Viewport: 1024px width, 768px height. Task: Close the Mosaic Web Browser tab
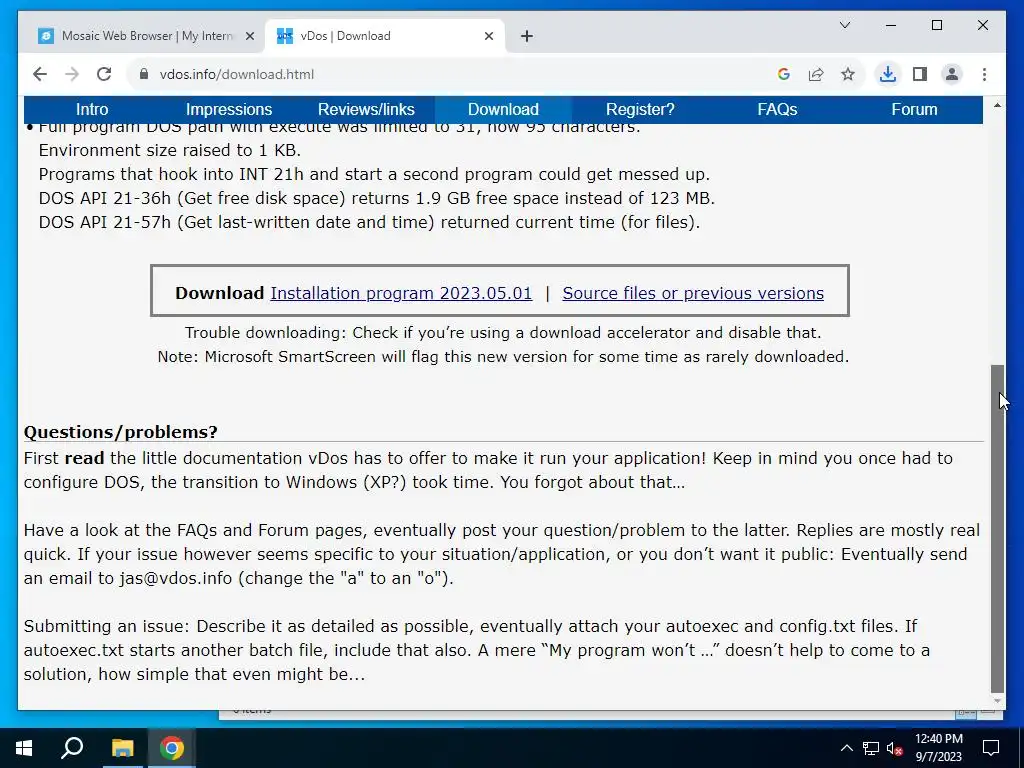pos(249,36)
